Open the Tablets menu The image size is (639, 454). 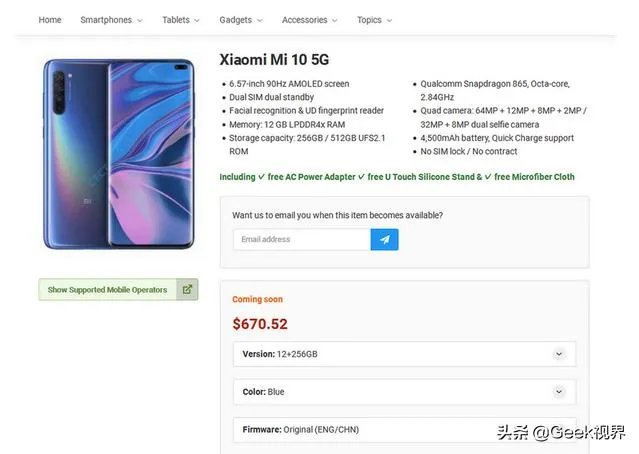181,20
